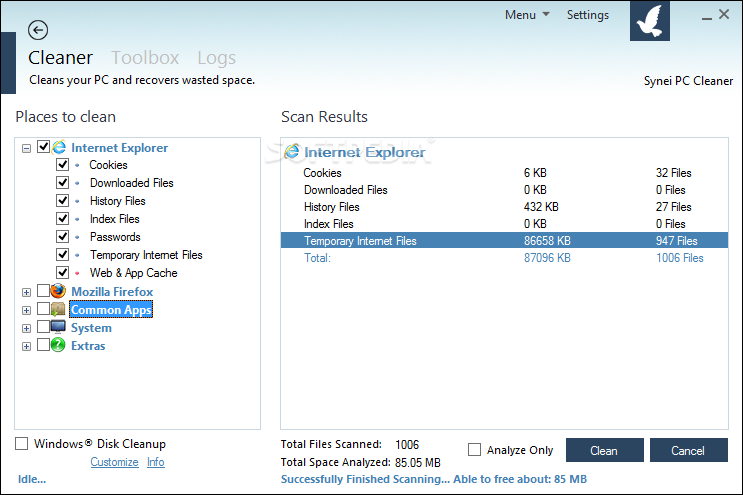The height and width of the screenshot is (495, 743).
Task: Uncheck Temporary Internet Files checkbox
Action: (x=63, y=255)
